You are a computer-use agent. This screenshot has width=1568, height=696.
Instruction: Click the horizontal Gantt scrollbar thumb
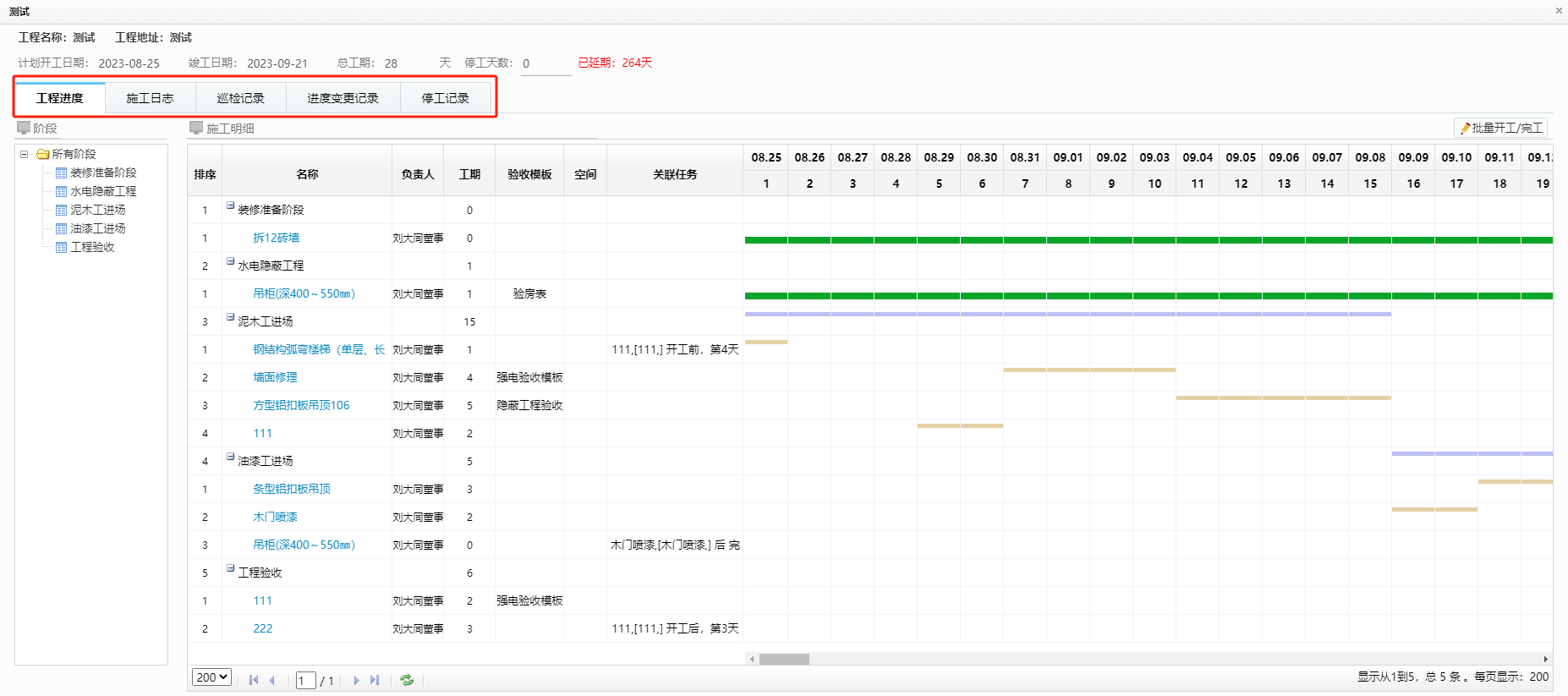[x=784, y=659]
